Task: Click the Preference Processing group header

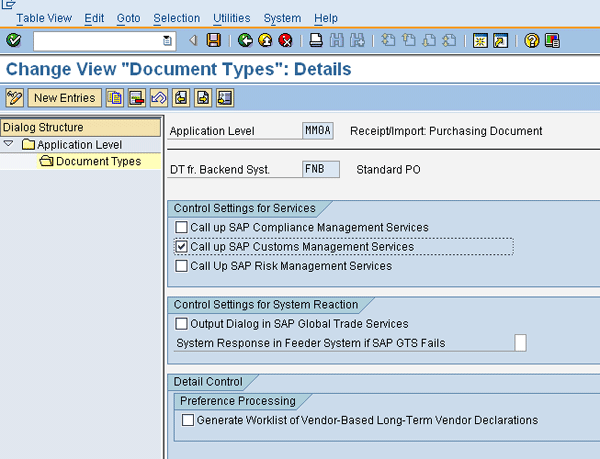Action: [238, 401]
